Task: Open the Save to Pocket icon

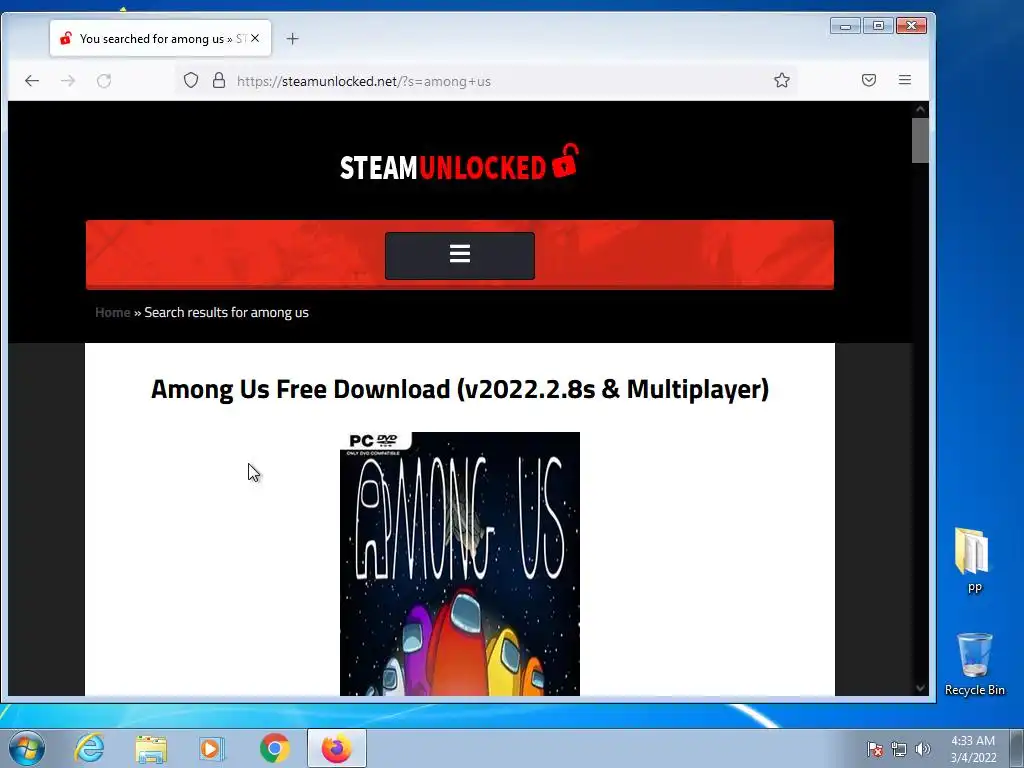Action: (x=869, y=80)
